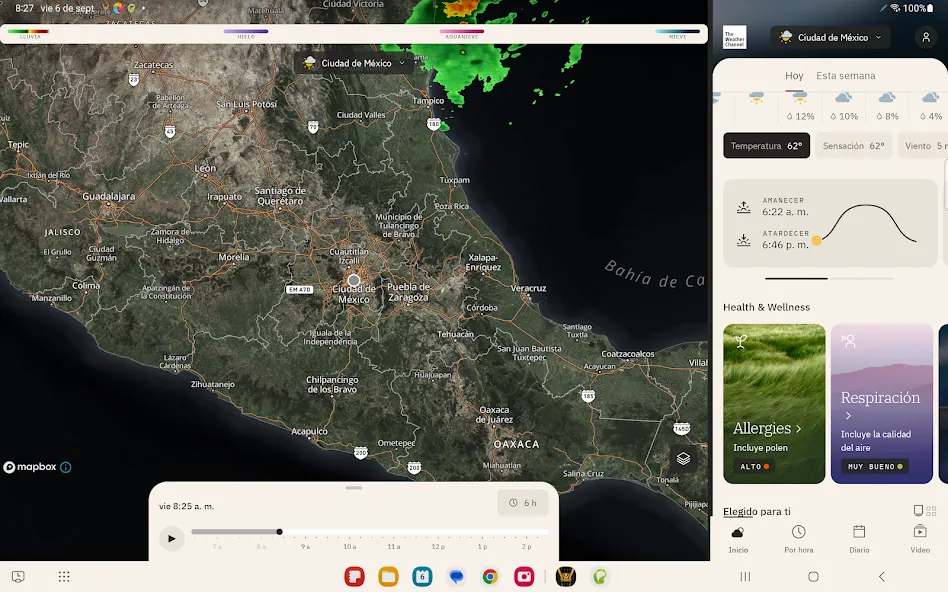Launch Chrome from the taskbar
This screenshot has height=592, width=948.
490,576
